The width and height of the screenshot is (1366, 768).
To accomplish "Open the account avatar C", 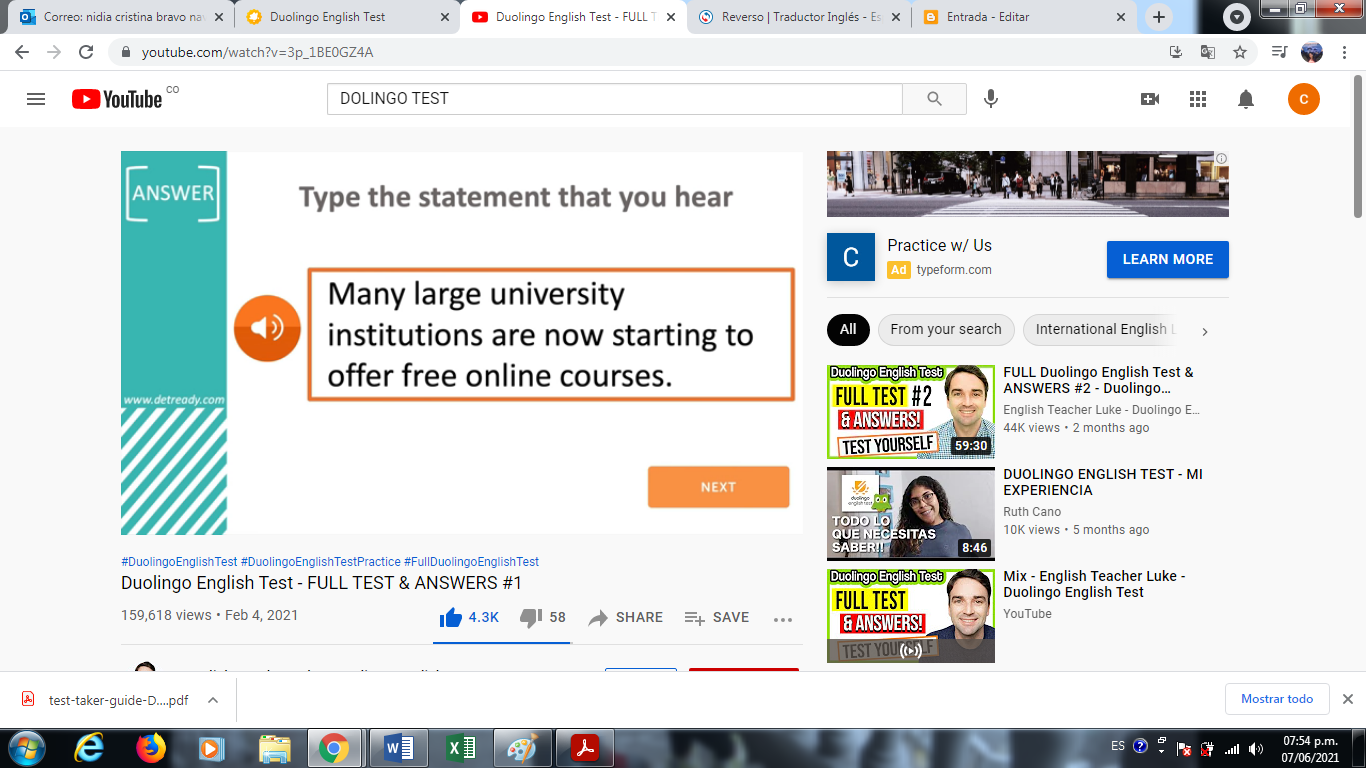I will tap(1304, 99).
